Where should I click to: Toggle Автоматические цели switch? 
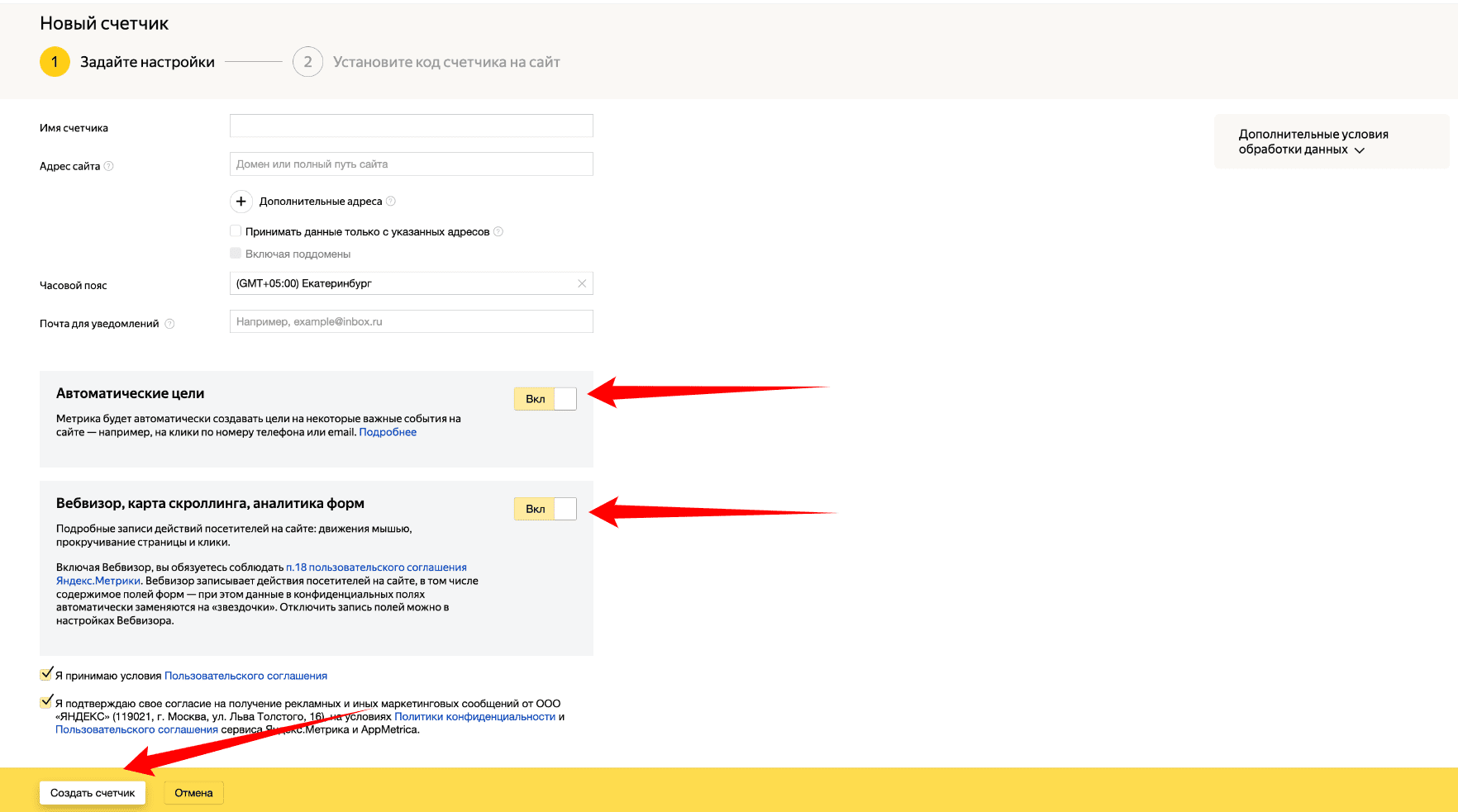546,399
